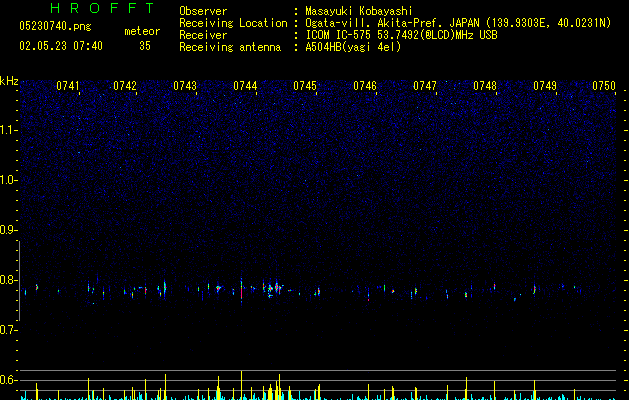Click the 0748 time marker
629x400 pixels.
(x=485, y=86)
